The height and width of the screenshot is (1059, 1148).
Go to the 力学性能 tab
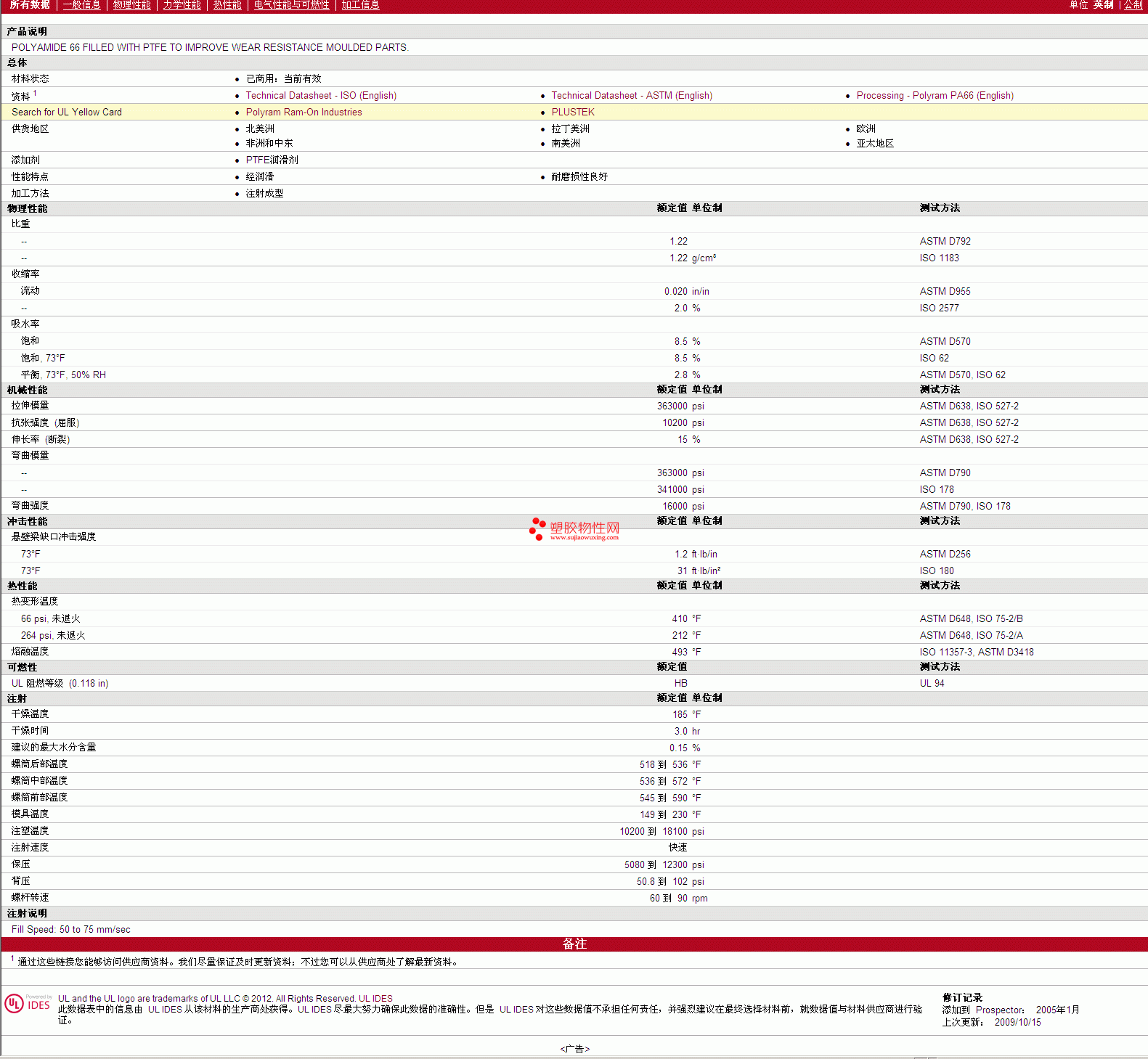[182, 5]
